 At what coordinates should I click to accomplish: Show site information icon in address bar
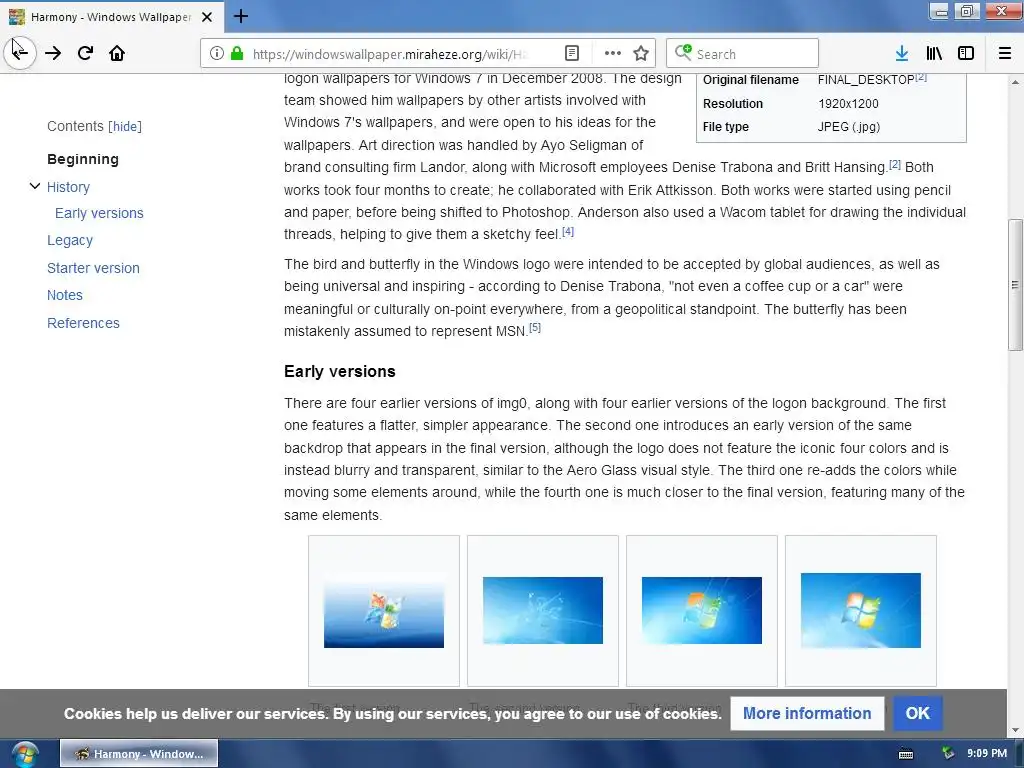coord(217,54)
